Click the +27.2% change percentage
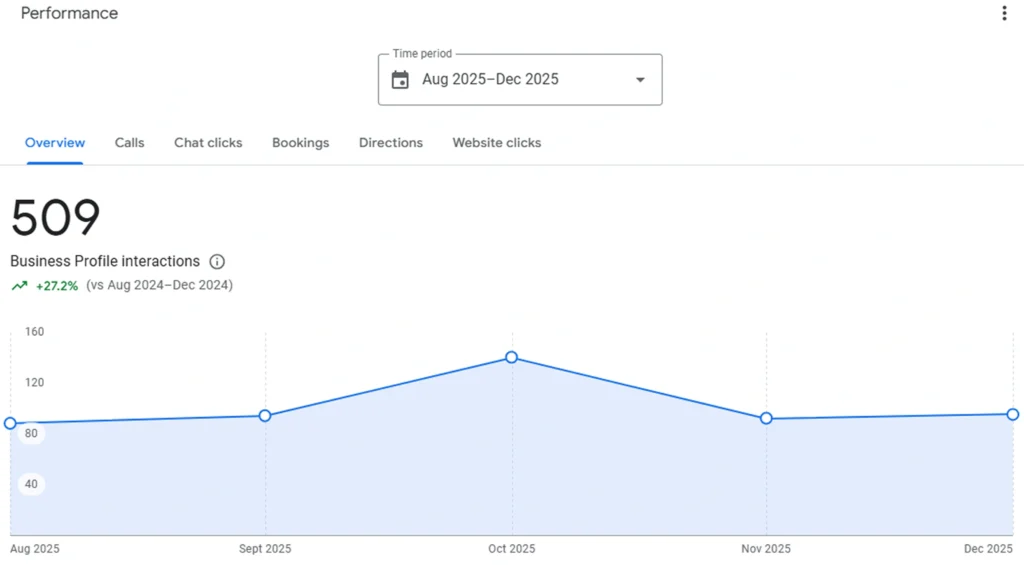 (x=57, y=286)
